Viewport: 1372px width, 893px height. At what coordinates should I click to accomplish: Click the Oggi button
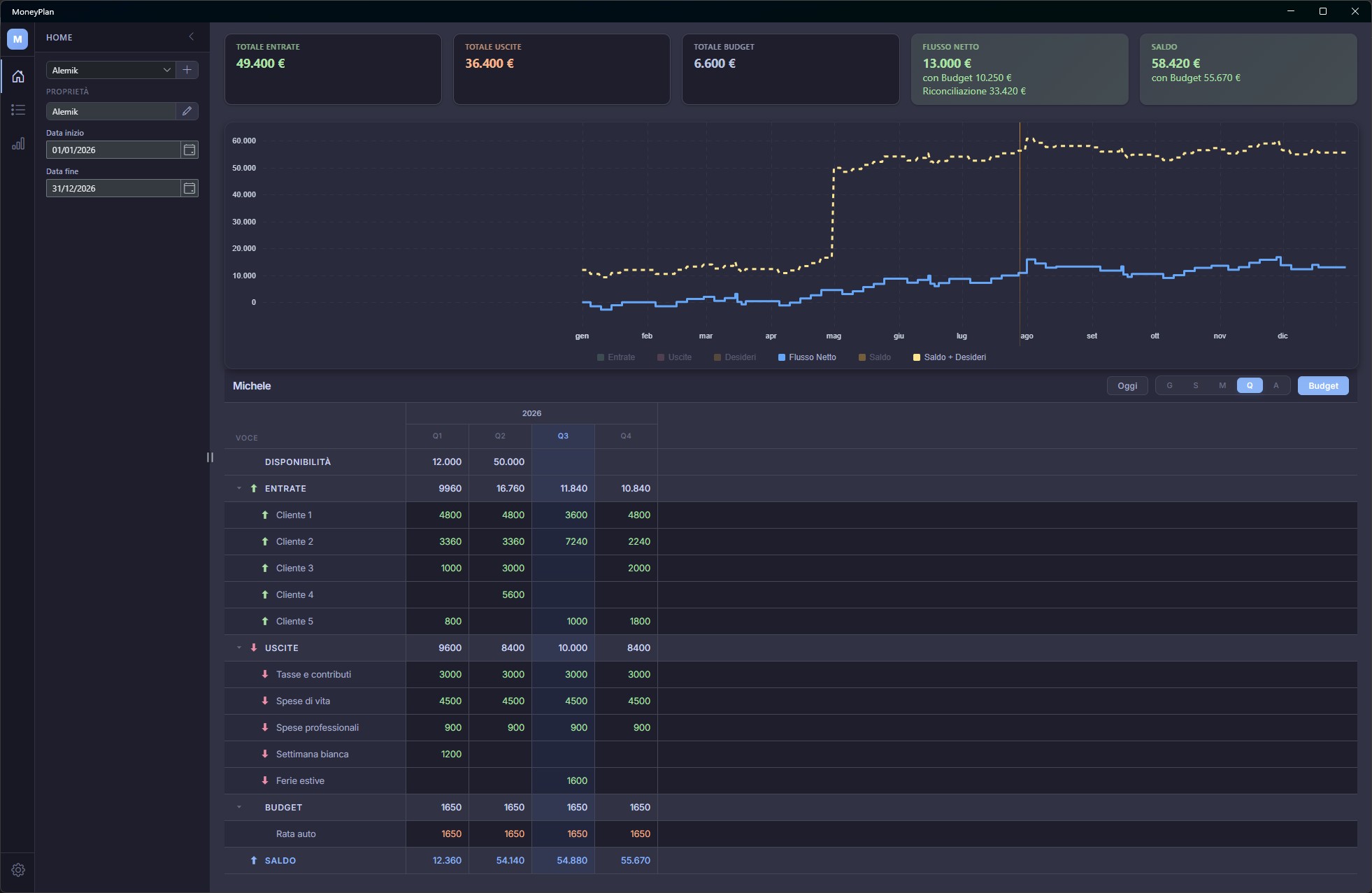click(x=1127, y=385)
